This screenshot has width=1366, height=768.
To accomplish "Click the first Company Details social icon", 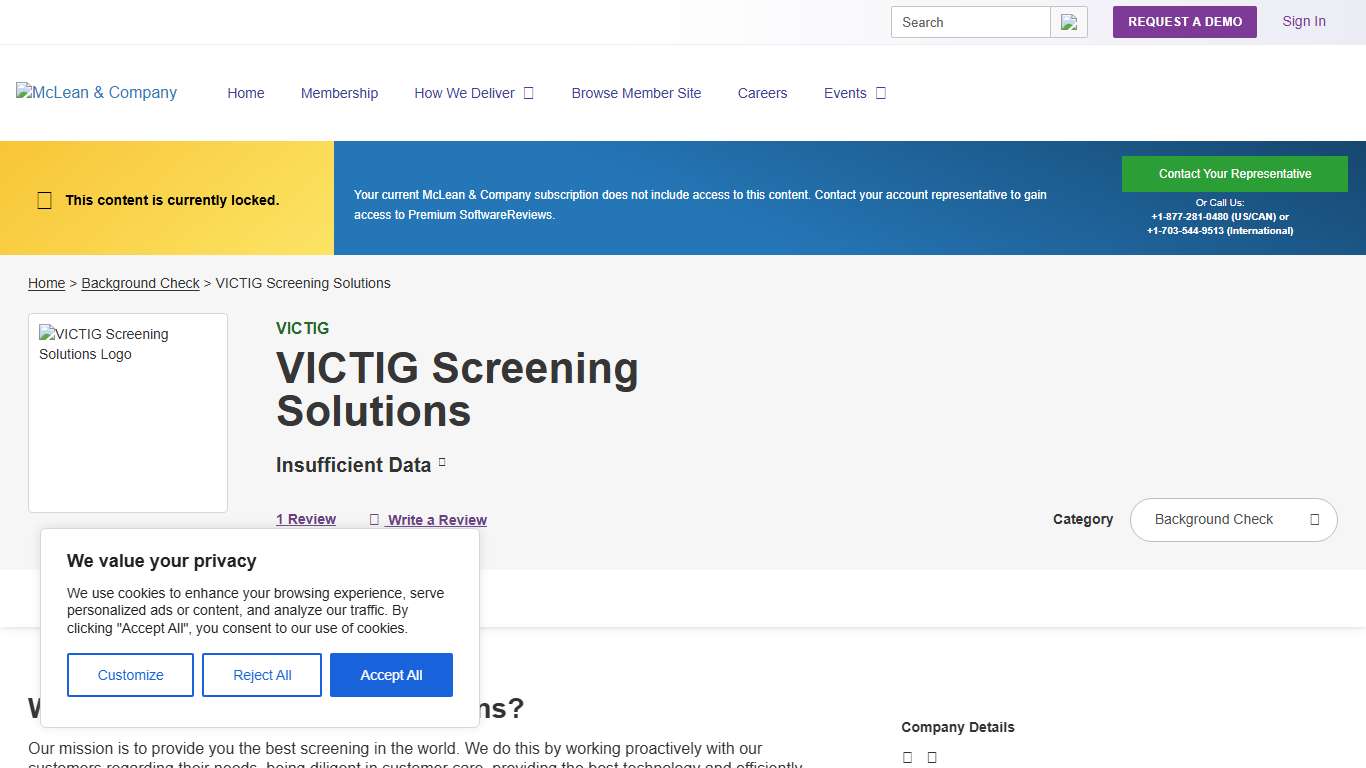I will [907, 757].
